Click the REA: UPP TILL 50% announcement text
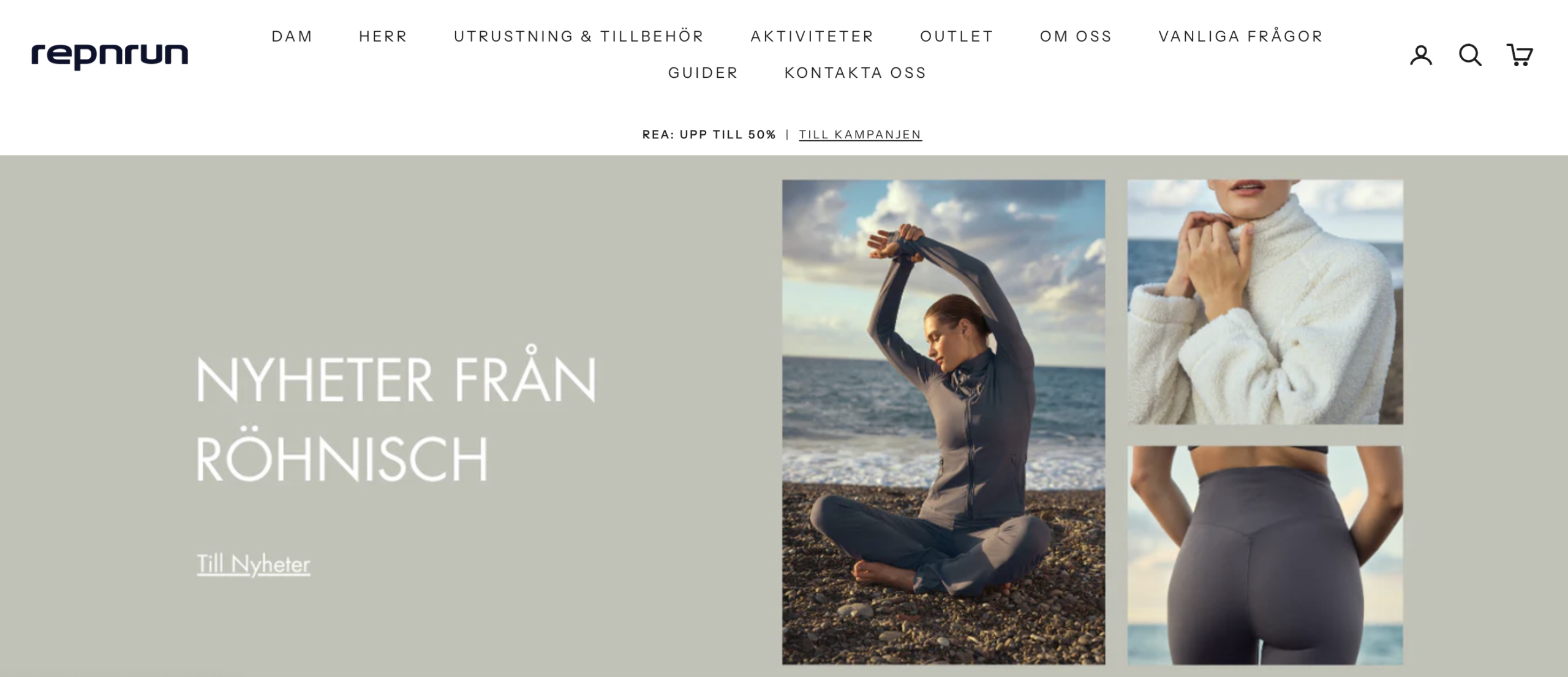This screenshot has height=677, width=1568. coord(709,134)
